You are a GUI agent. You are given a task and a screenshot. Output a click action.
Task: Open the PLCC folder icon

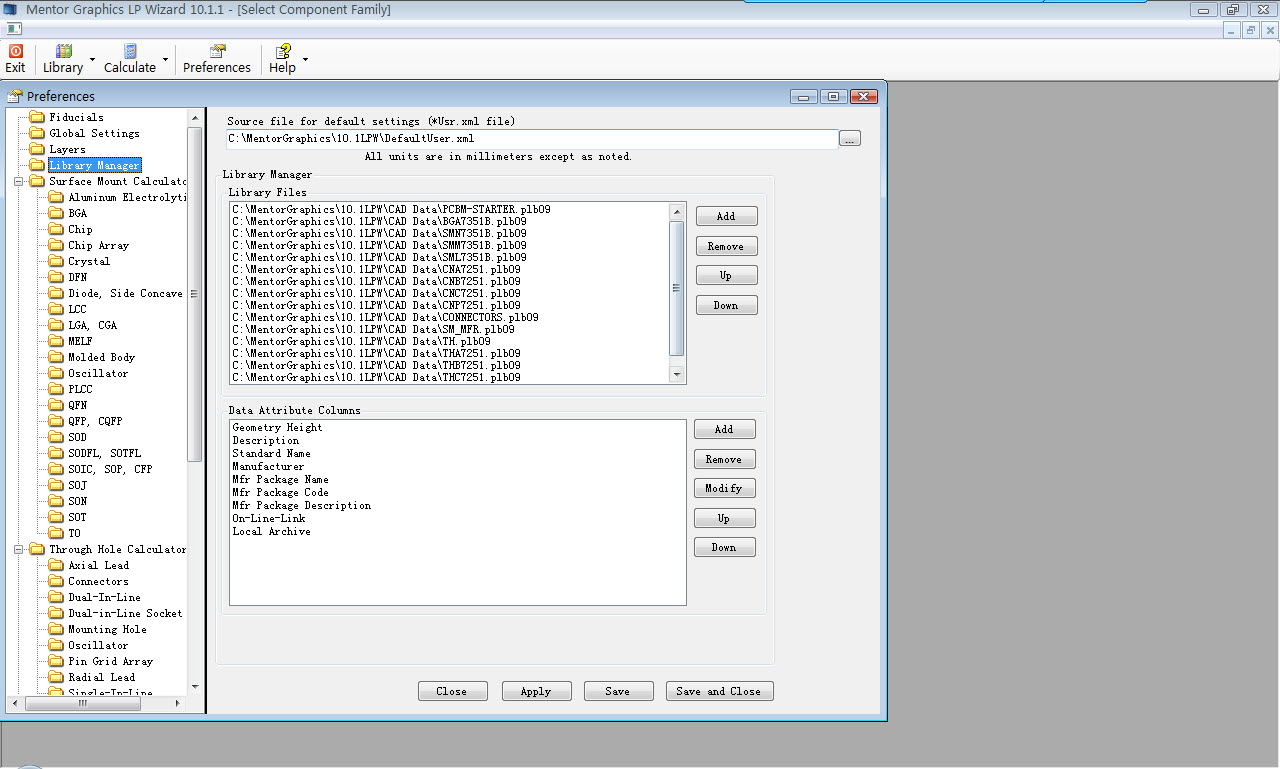[56, 389]
